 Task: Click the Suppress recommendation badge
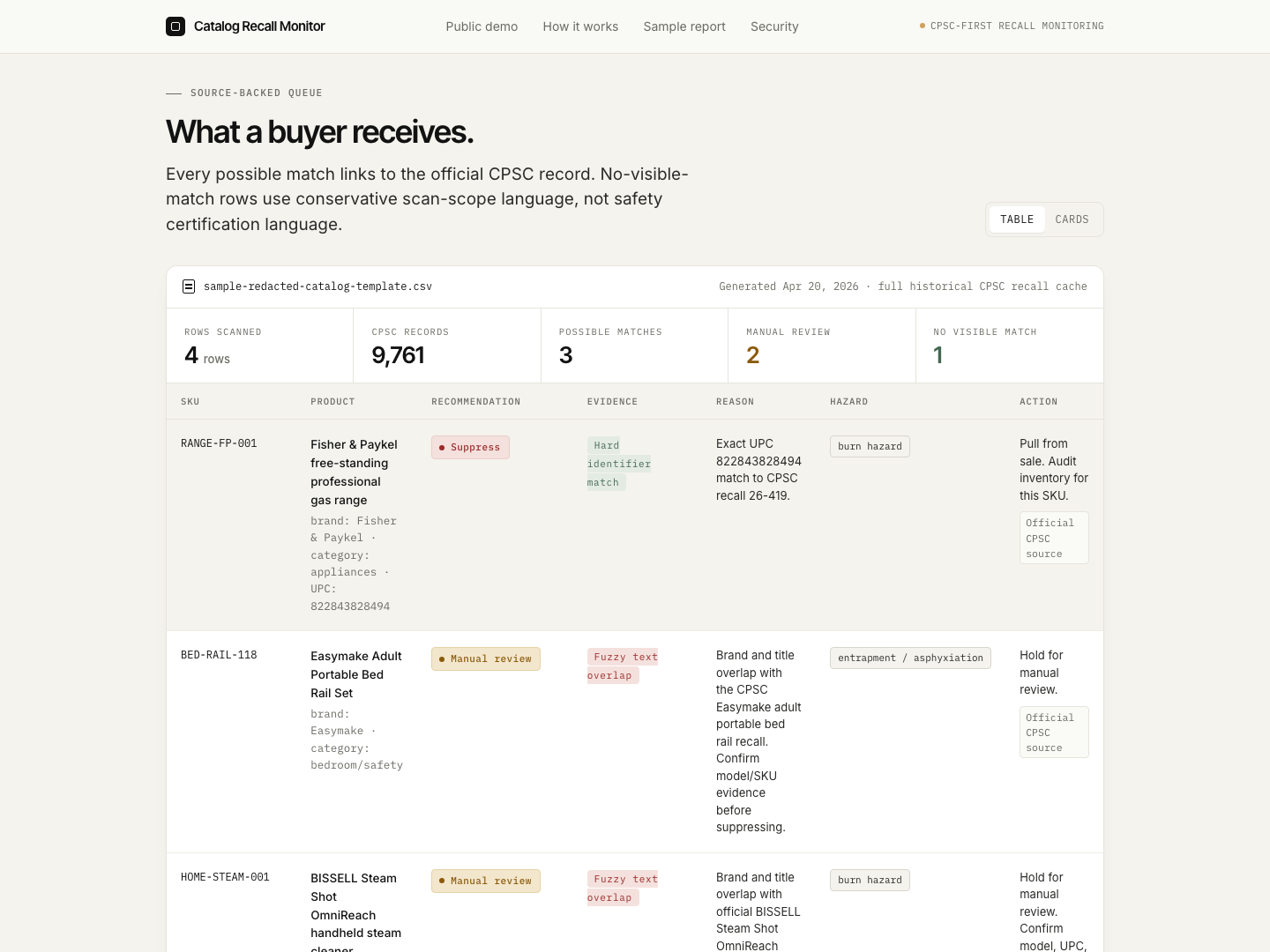tap(470, 447)
